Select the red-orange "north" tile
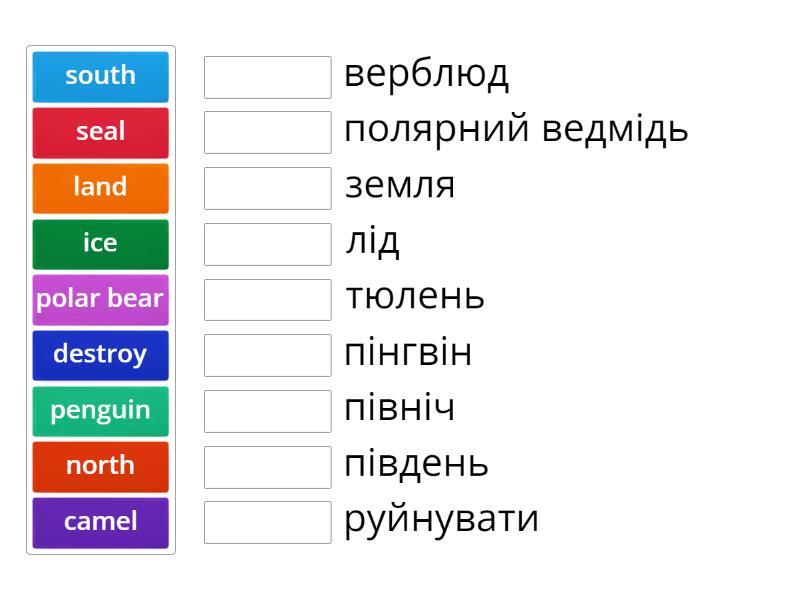The image size is (800, 600). 100,466
